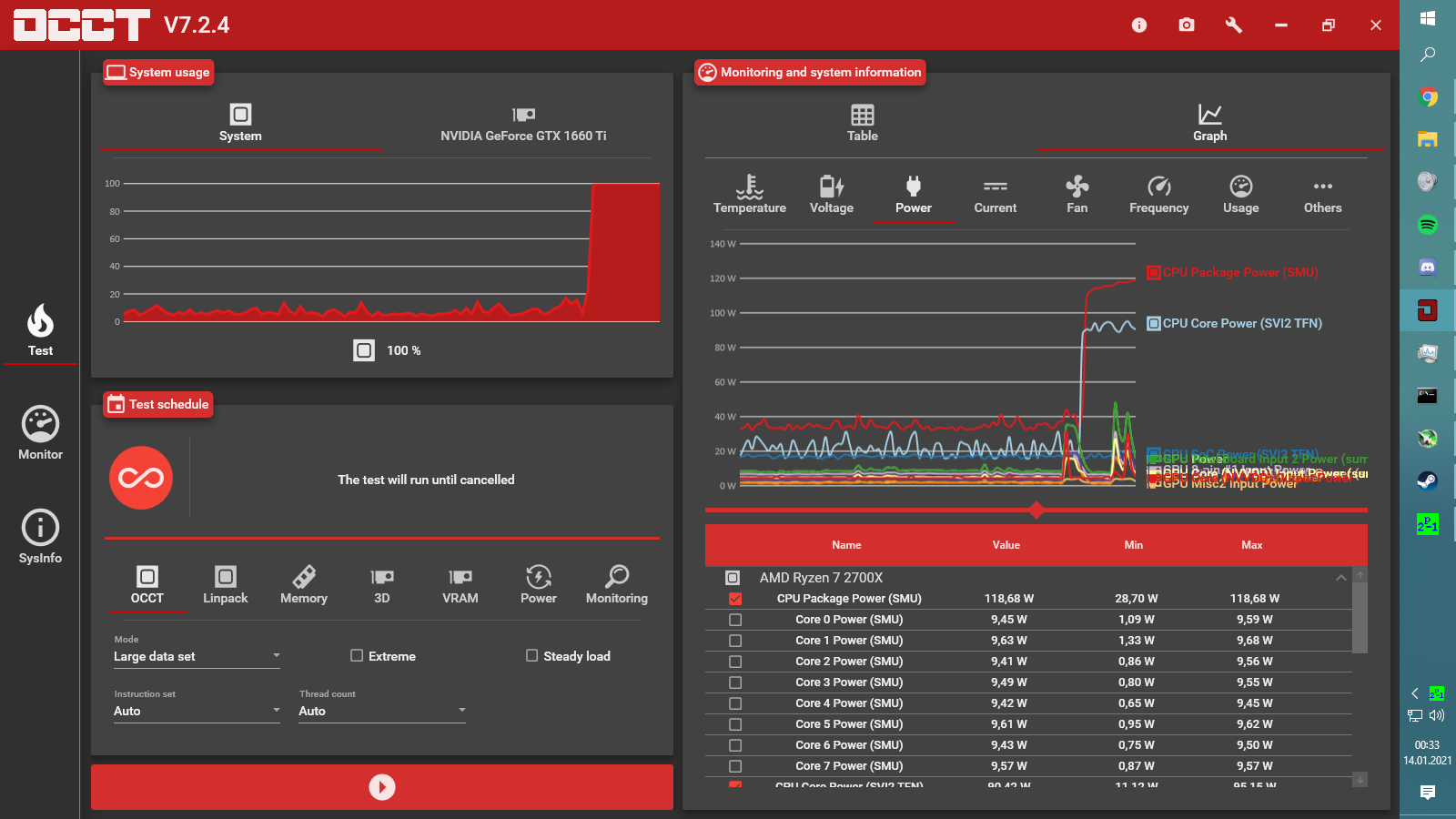Open the taskbar clock showing 00:33
Screen dimensions: 1456x819
pos(1428,752)
